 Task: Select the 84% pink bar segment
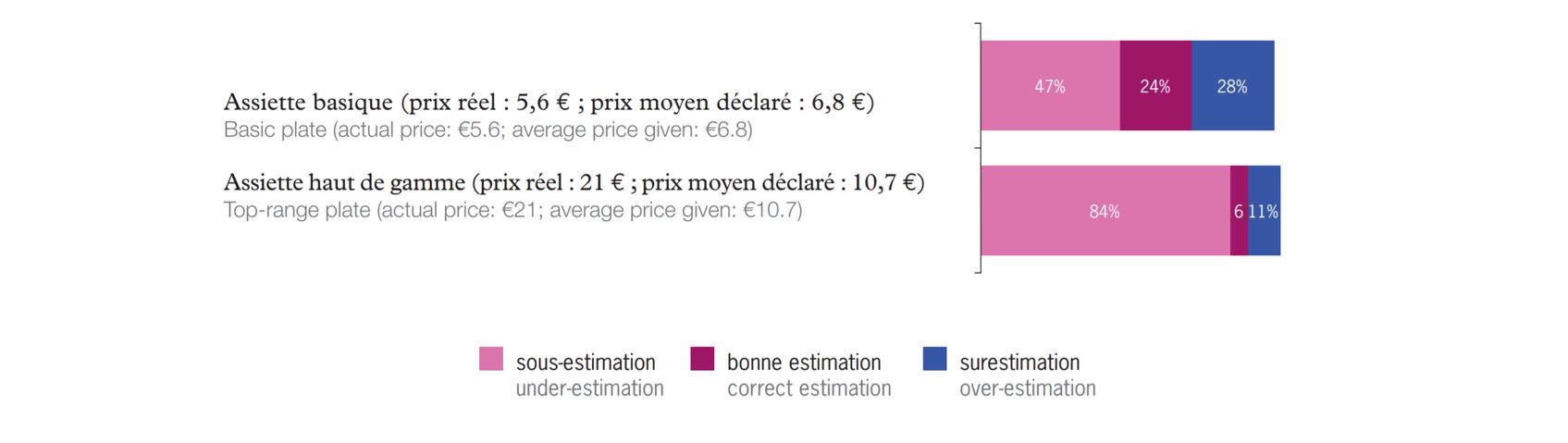(x=1105, y=211)
